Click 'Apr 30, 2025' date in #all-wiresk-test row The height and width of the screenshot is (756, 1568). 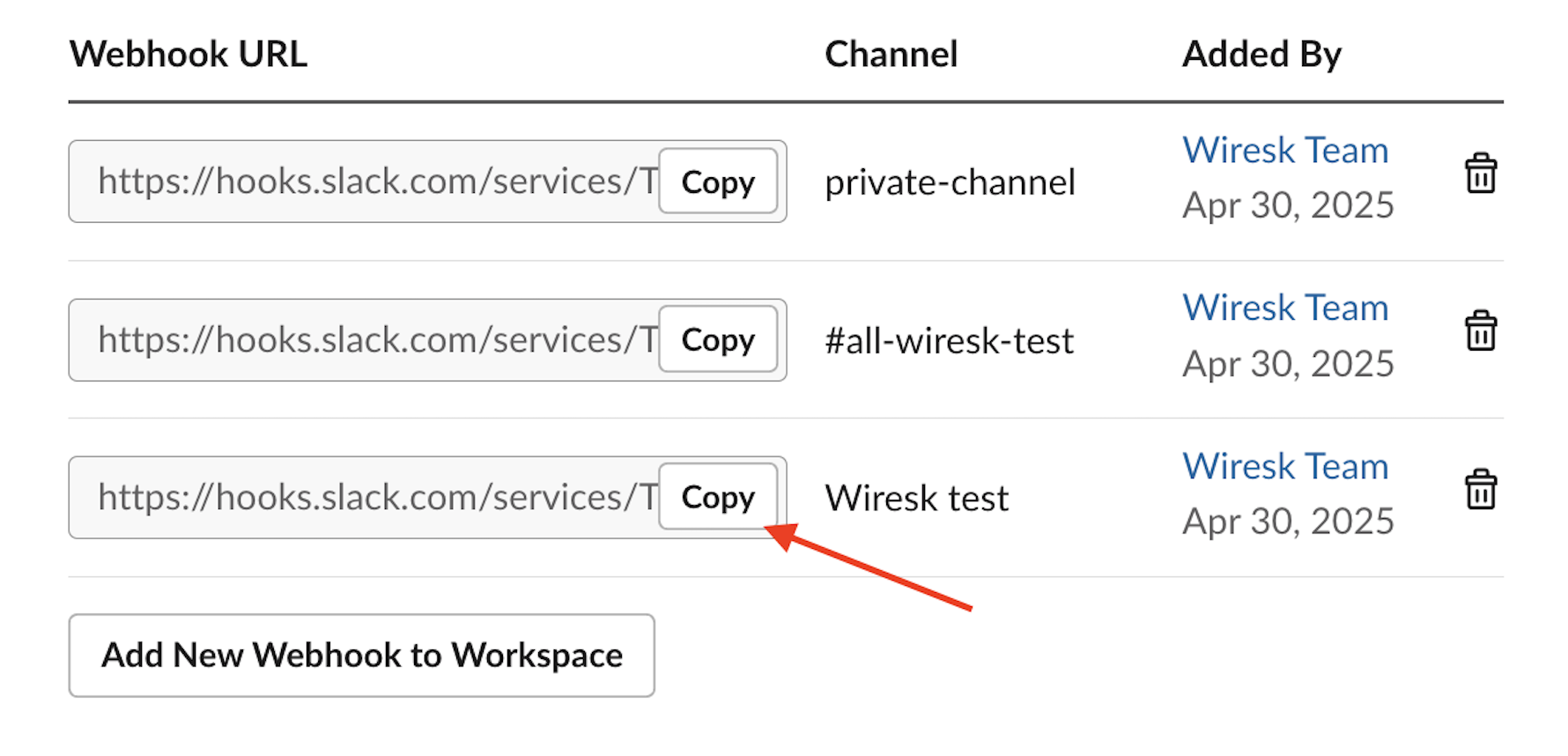pos(1288,364)
